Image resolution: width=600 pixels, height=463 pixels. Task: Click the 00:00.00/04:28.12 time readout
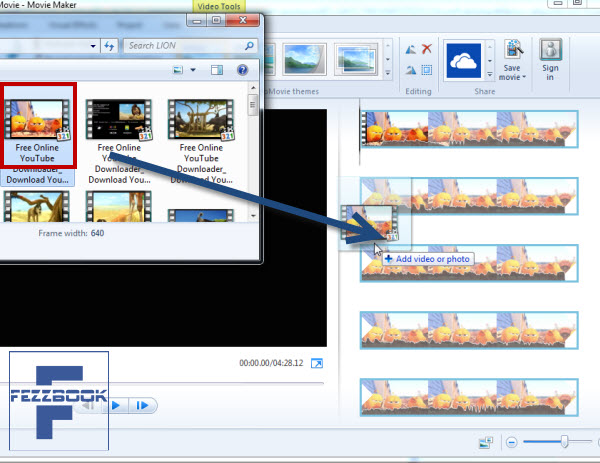[x=271, y=363]
